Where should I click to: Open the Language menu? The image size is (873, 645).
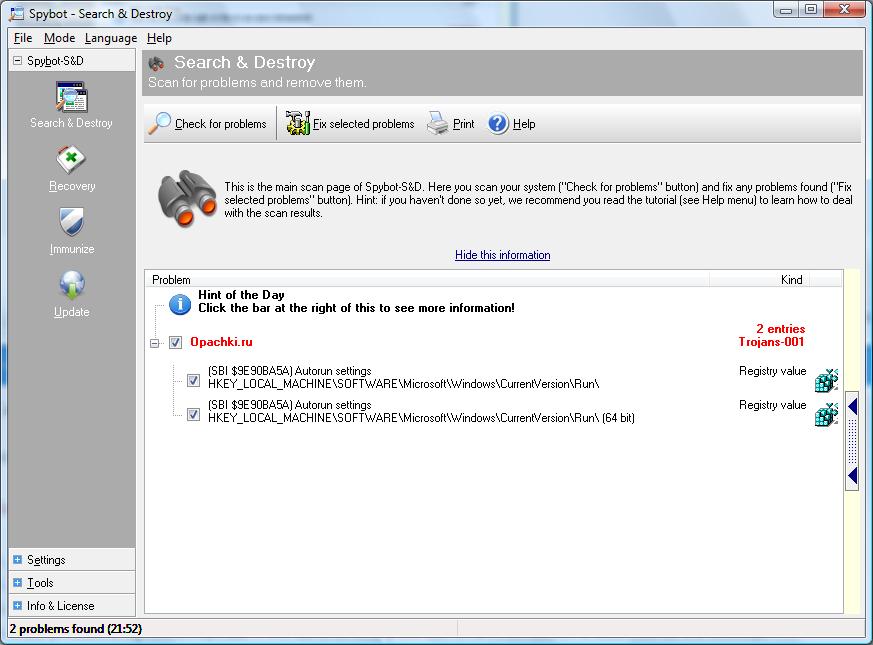click(x=111, y=38)
